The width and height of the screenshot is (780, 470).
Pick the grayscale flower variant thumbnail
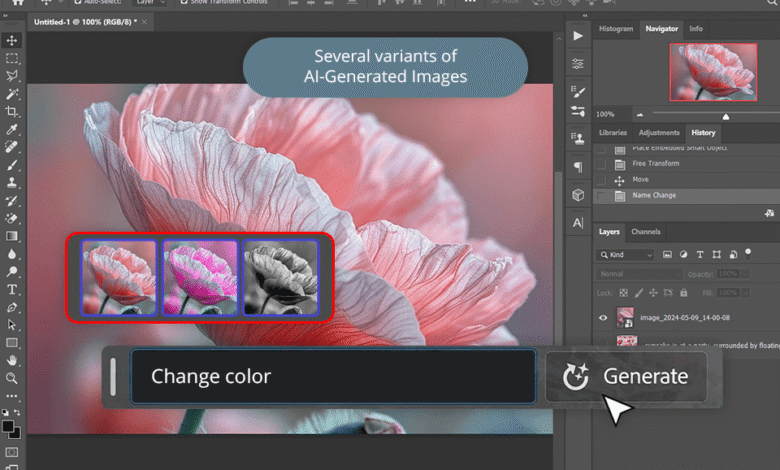[x=280, y=277]
